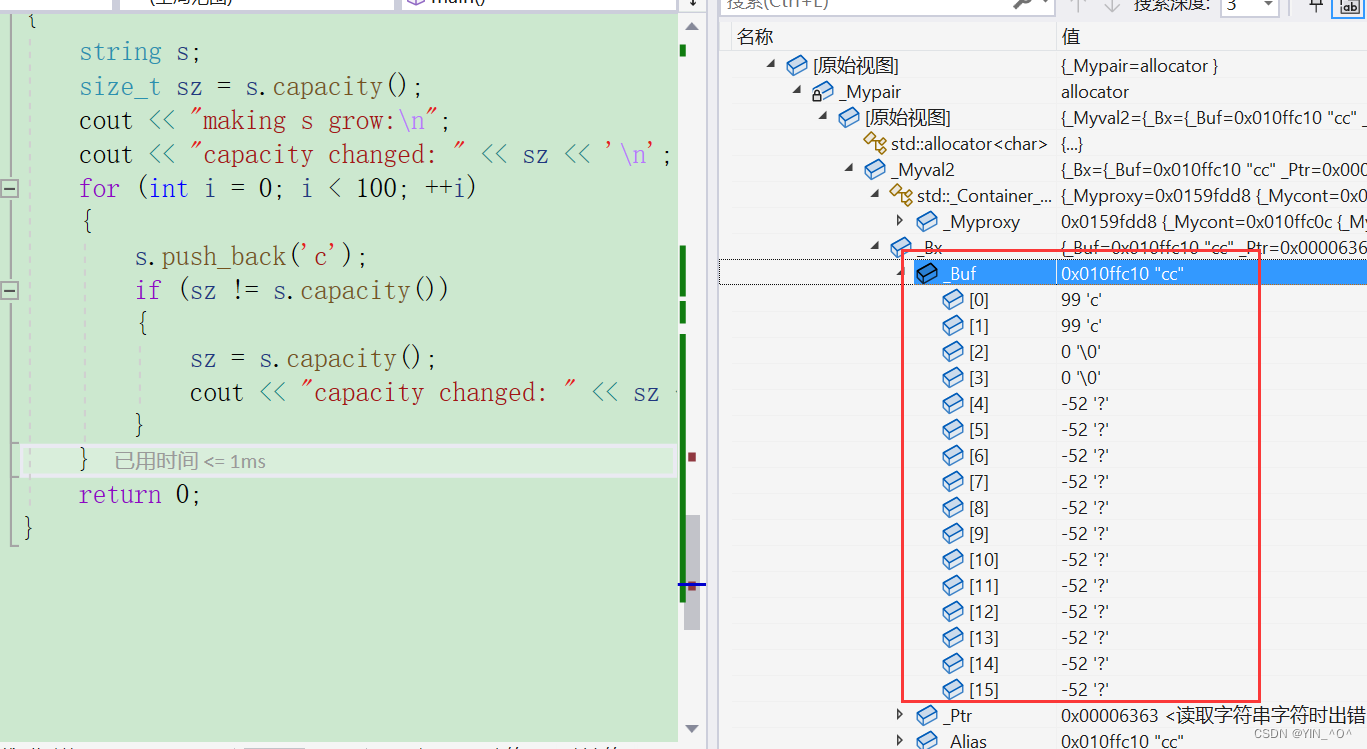The width and height of the screenshot is (1367, 749).
Task: Click the cube icon for element [2]
Action: coord(953,352)
